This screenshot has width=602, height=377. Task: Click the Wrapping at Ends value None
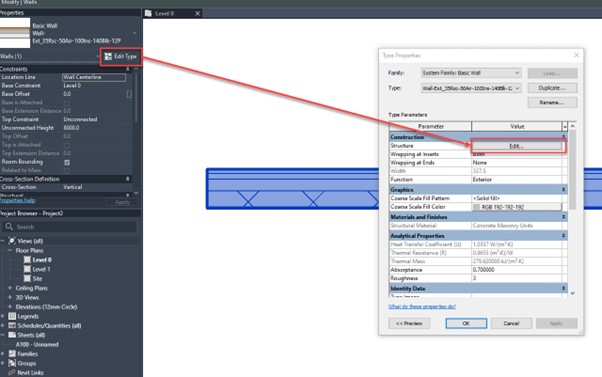pyautogui.click(x=516, y=163)
